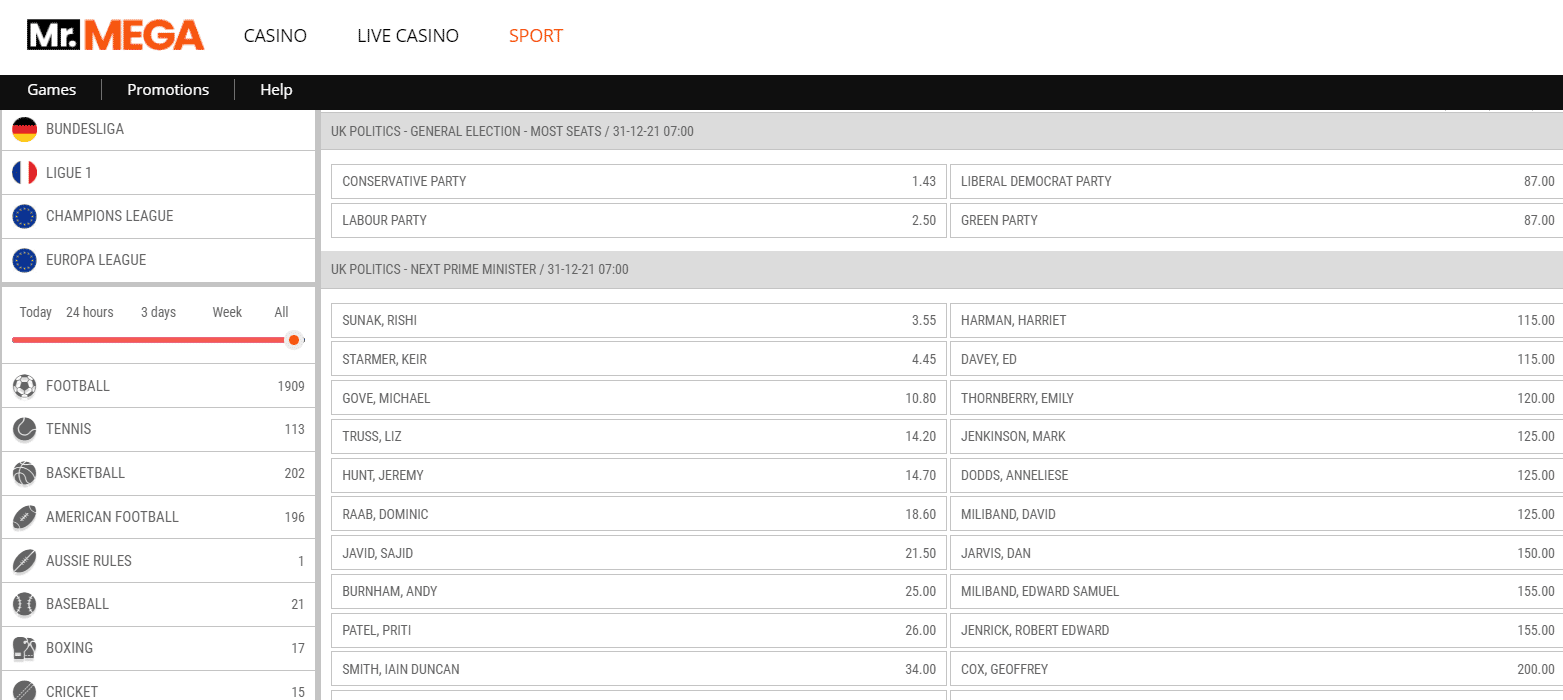1563x700 pixels.
Task: Open Champions League via its EU flag icon
Action: coord(25,216)
